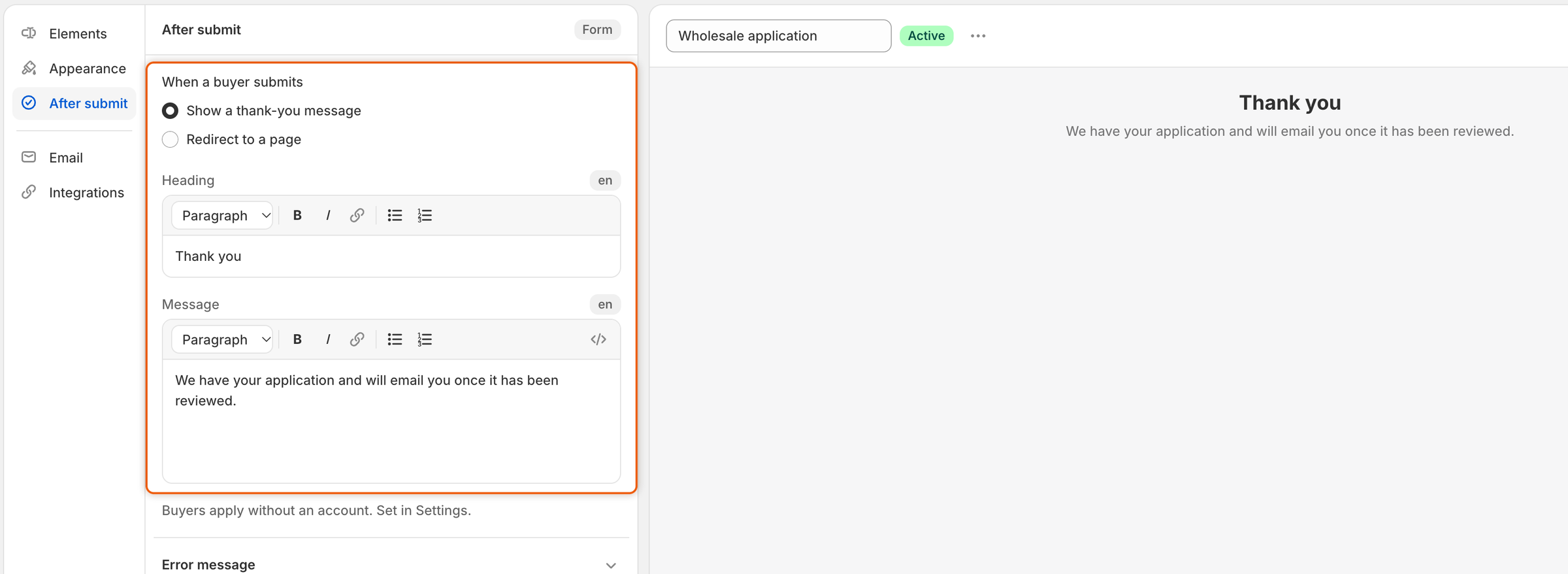Image resolution: width=1568 pixels, height=574 pixels.
Task: Insert link via Message toolbar link icon
Action: point(357,339)
